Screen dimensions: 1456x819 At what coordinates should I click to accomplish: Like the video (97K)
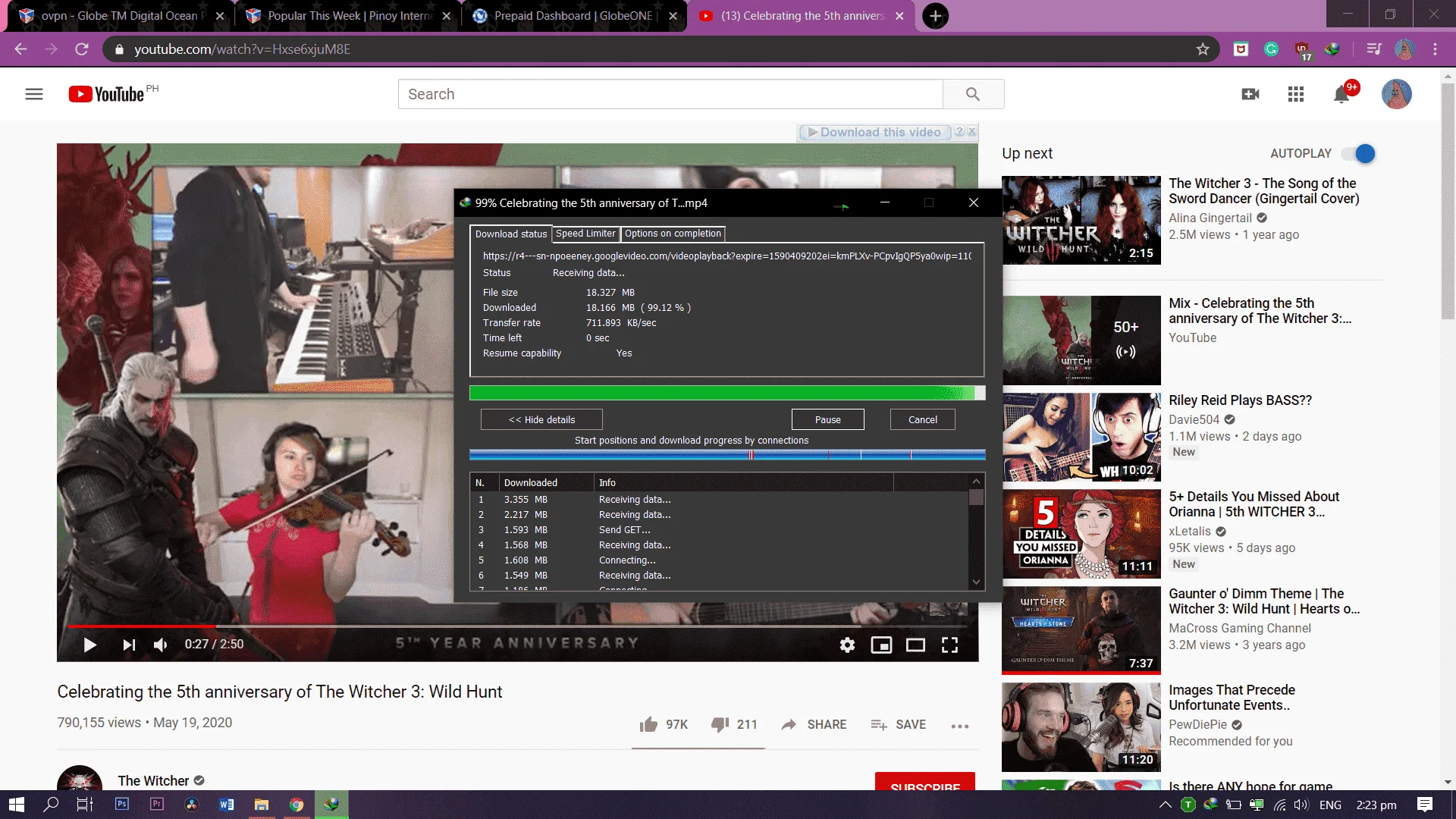pyautogui.click(x=664, y=724)
